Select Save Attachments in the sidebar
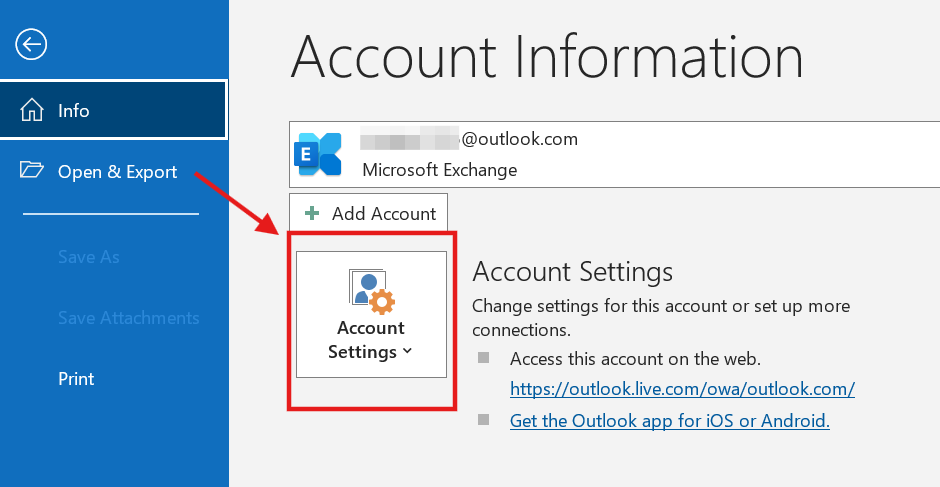 coord(128,317)
